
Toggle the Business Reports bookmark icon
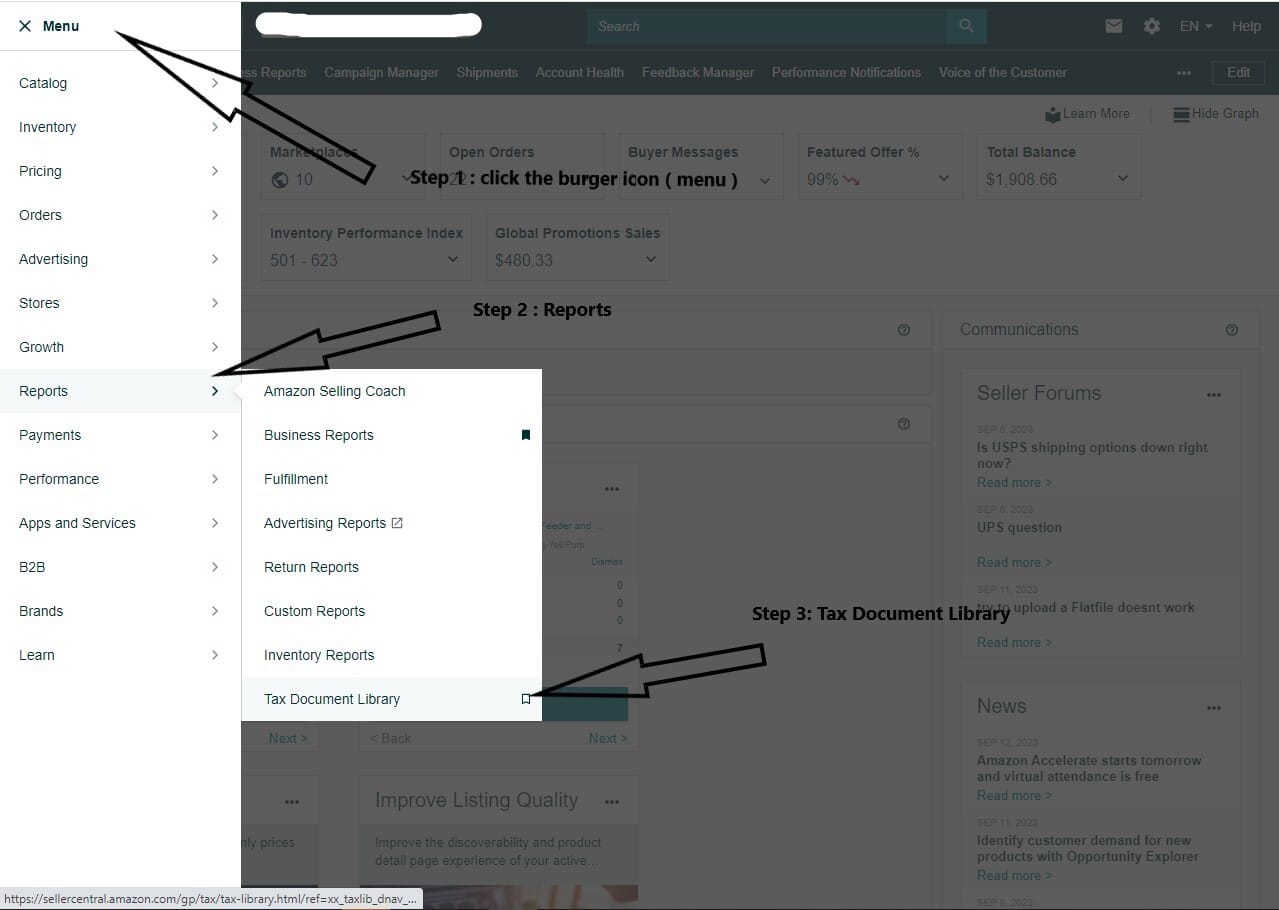click(x=526, y=435)
